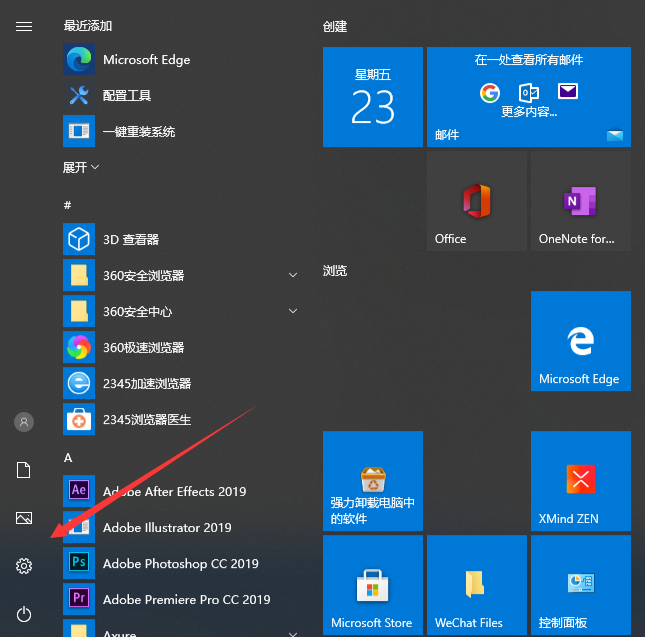
Task: Click 展开 to expand recently added
Action: (81, 167)
